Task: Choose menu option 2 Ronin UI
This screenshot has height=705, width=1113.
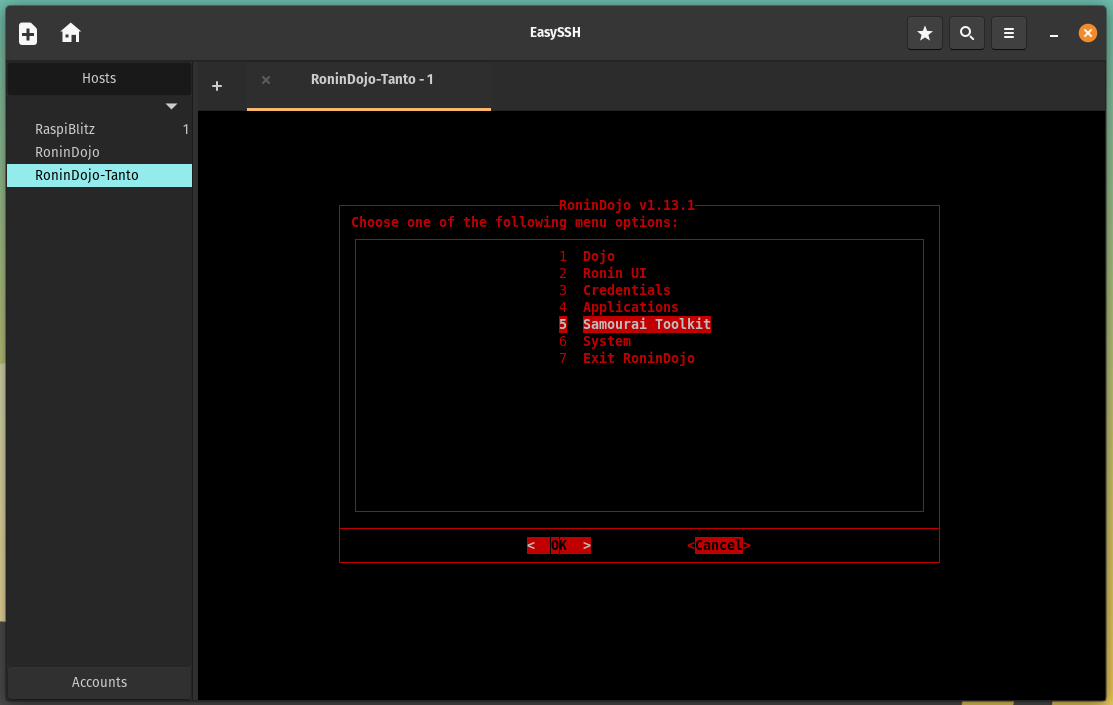Action: (x=603, y=273)
